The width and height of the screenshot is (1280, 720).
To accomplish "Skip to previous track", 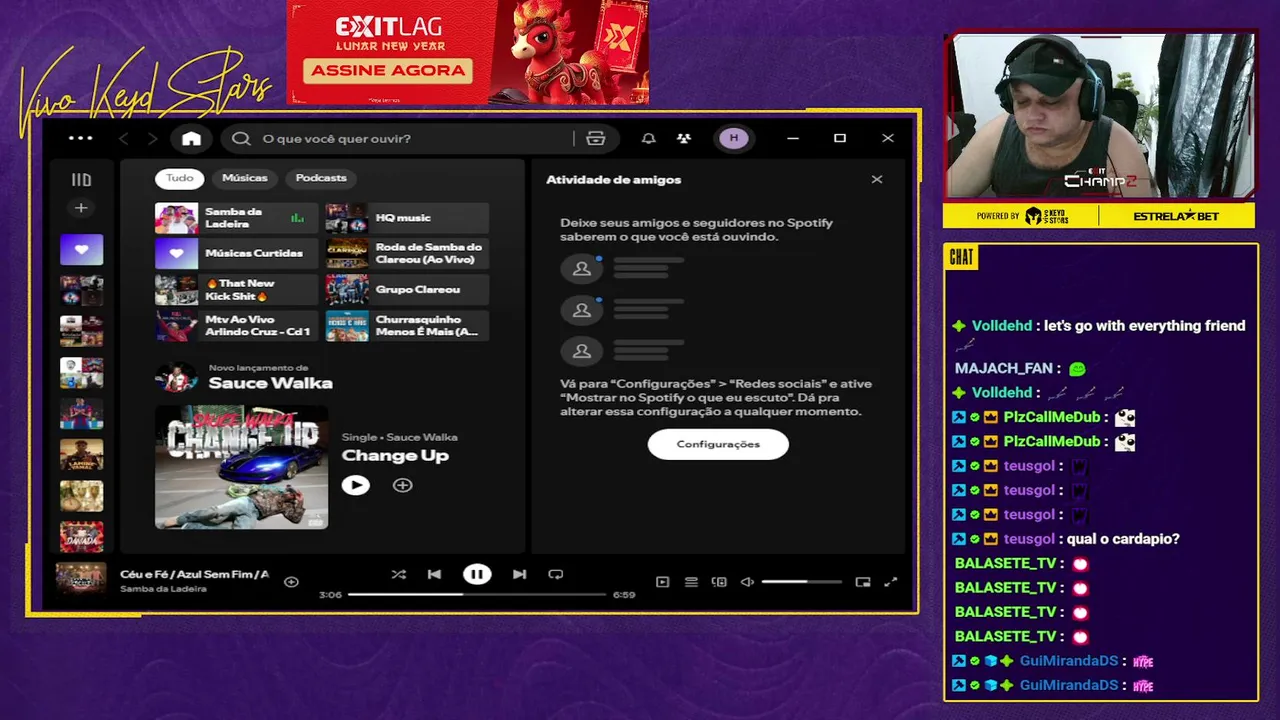I will pos(434,574).
